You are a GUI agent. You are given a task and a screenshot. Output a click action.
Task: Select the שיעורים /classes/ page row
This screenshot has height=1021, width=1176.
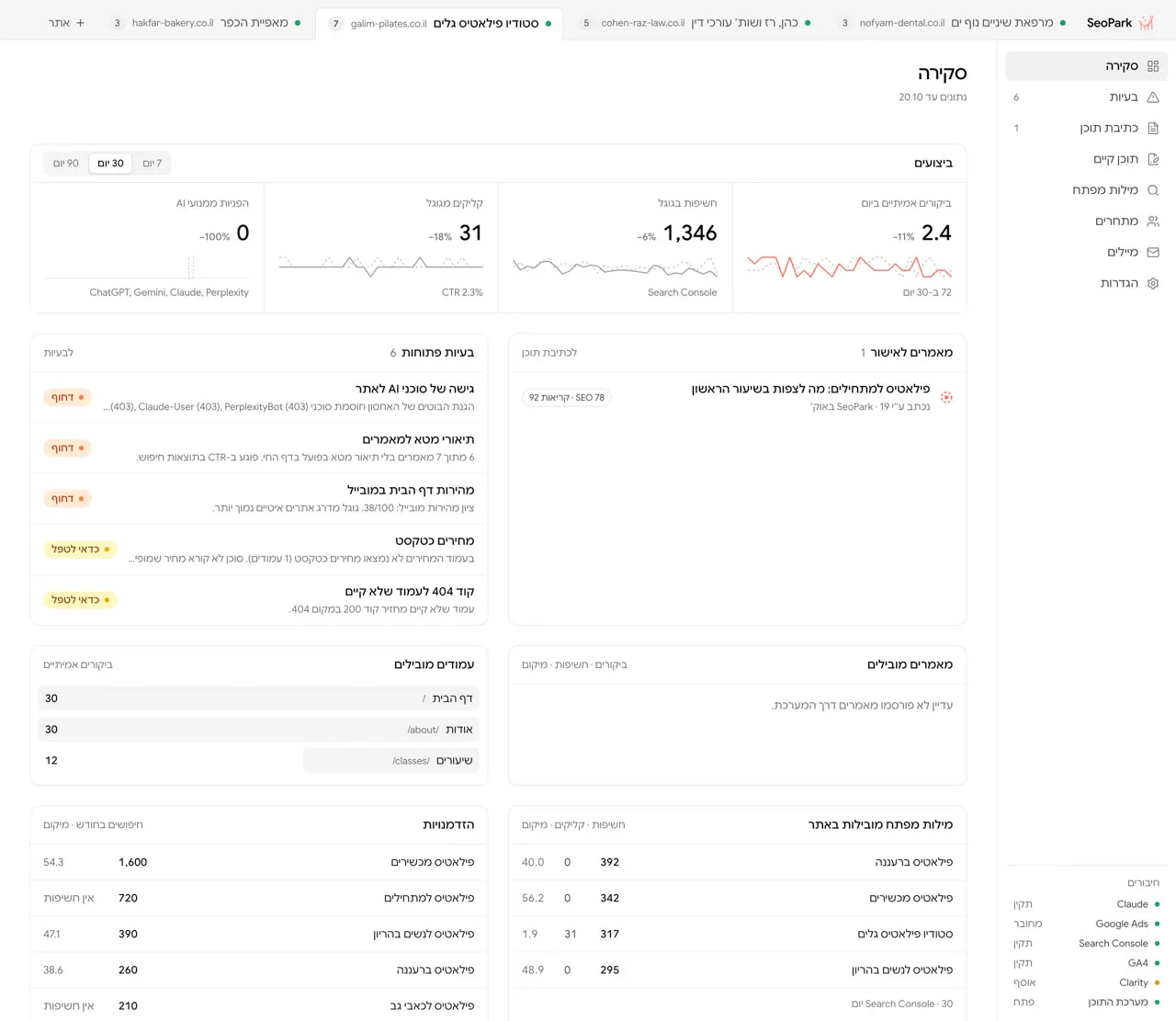259,761
